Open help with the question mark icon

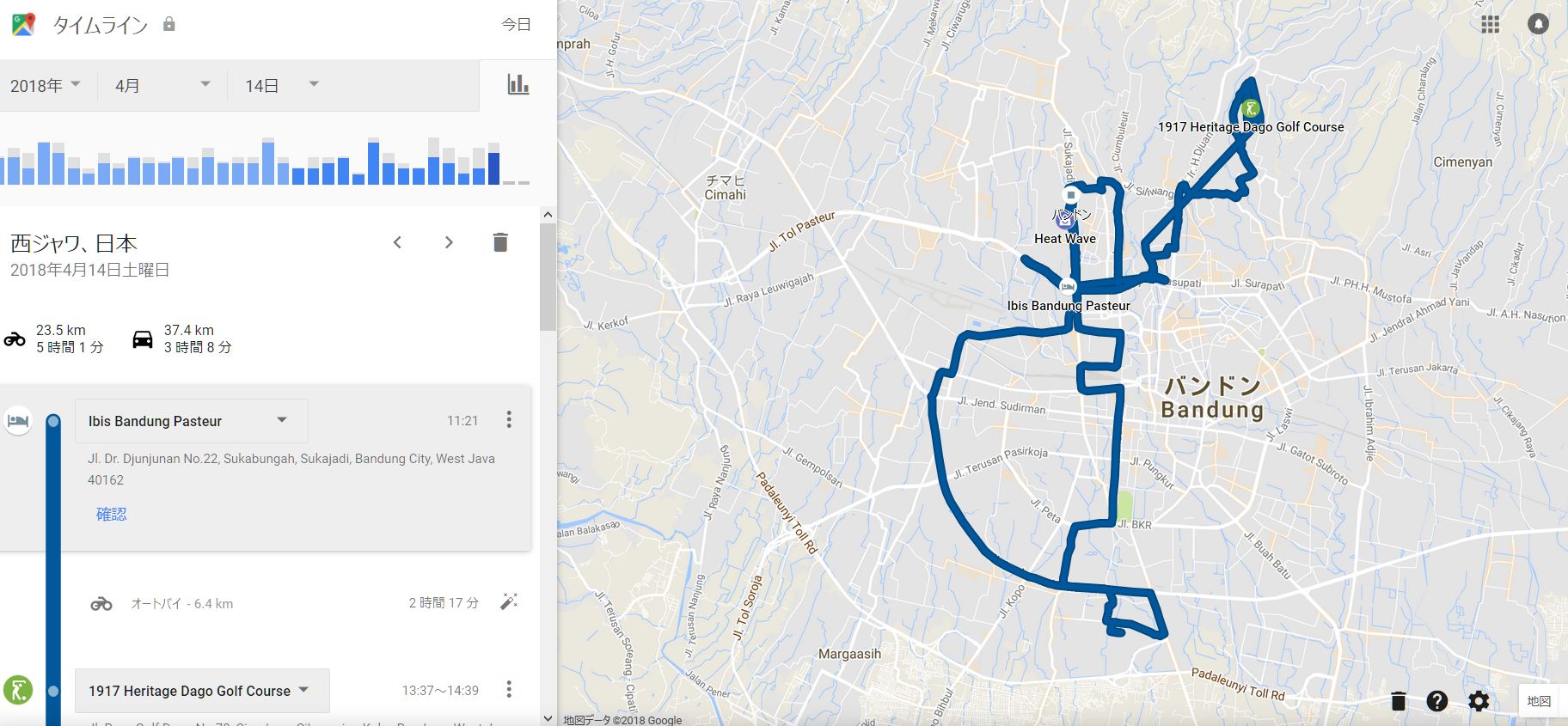1437,701
